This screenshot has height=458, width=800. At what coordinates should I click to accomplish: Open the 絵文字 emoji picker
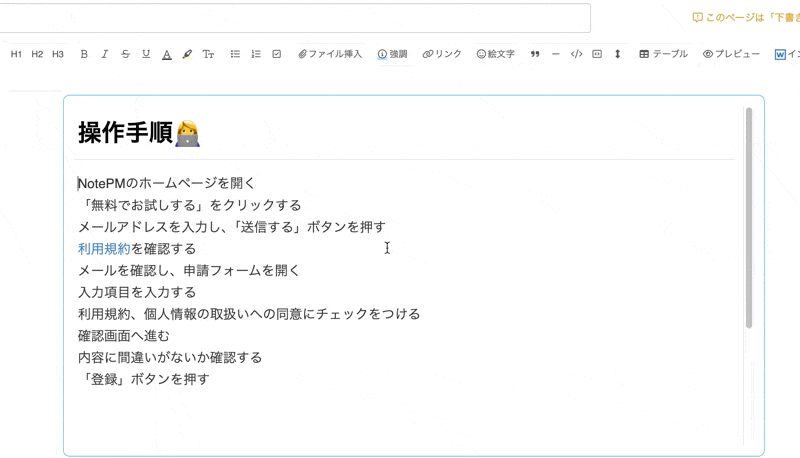[x=495, y=54]
